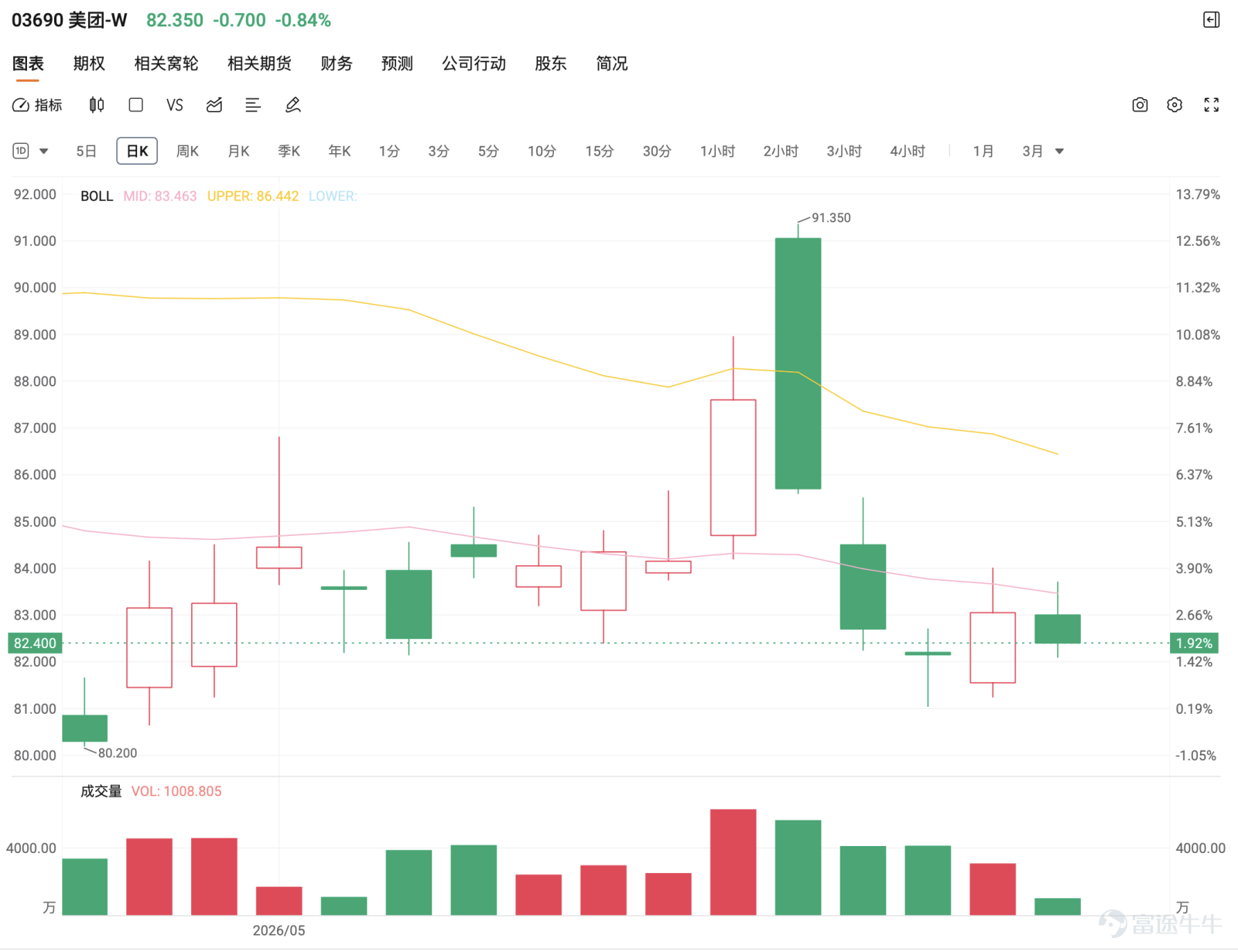Click the BOLL indicator label
Image resolution: width=1238 pixels, height=952 pixels.
tap(97, 196)
